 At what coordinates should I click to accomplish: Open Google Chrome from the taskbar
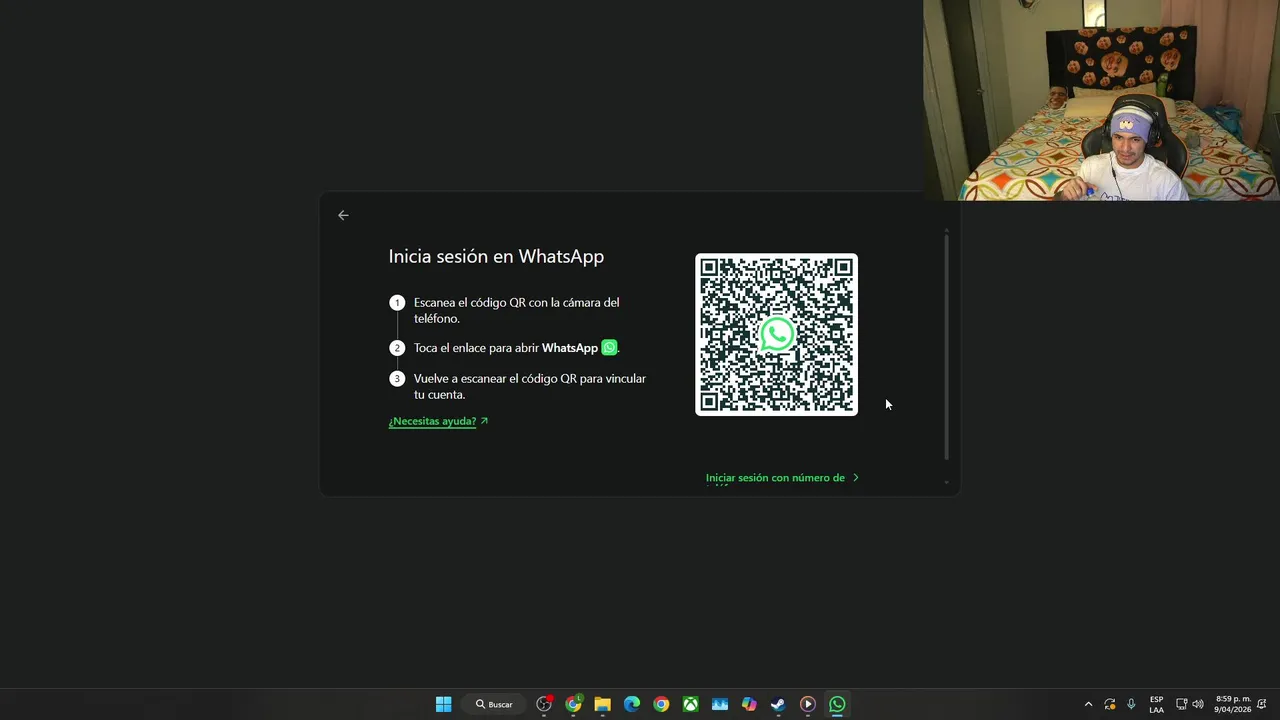pos(661,704)
